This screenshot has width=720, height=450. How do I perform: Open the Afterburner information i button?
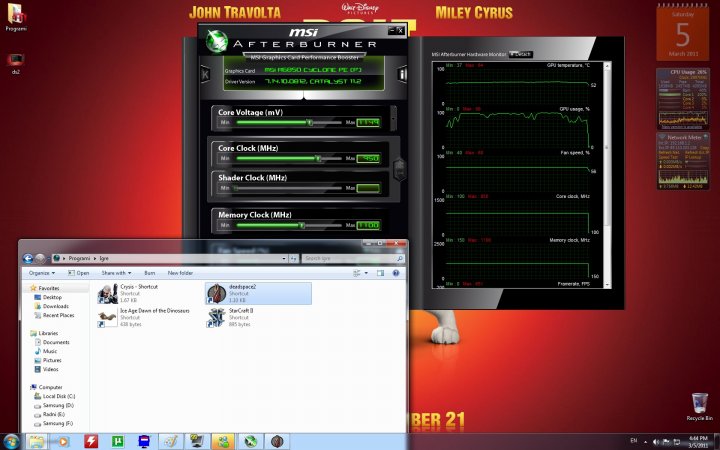pyautogui.click(x=402, y=74)
